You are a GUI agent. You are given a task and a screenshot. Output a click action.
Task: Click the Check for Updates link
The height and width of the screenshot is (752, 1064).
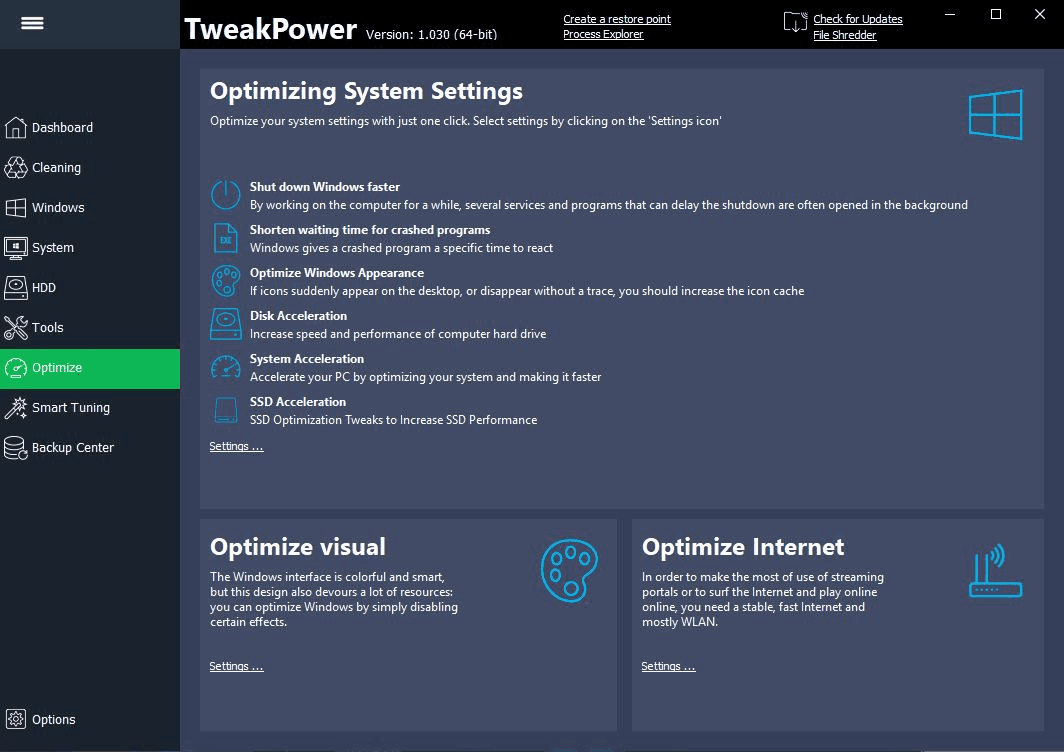point(857,19)
